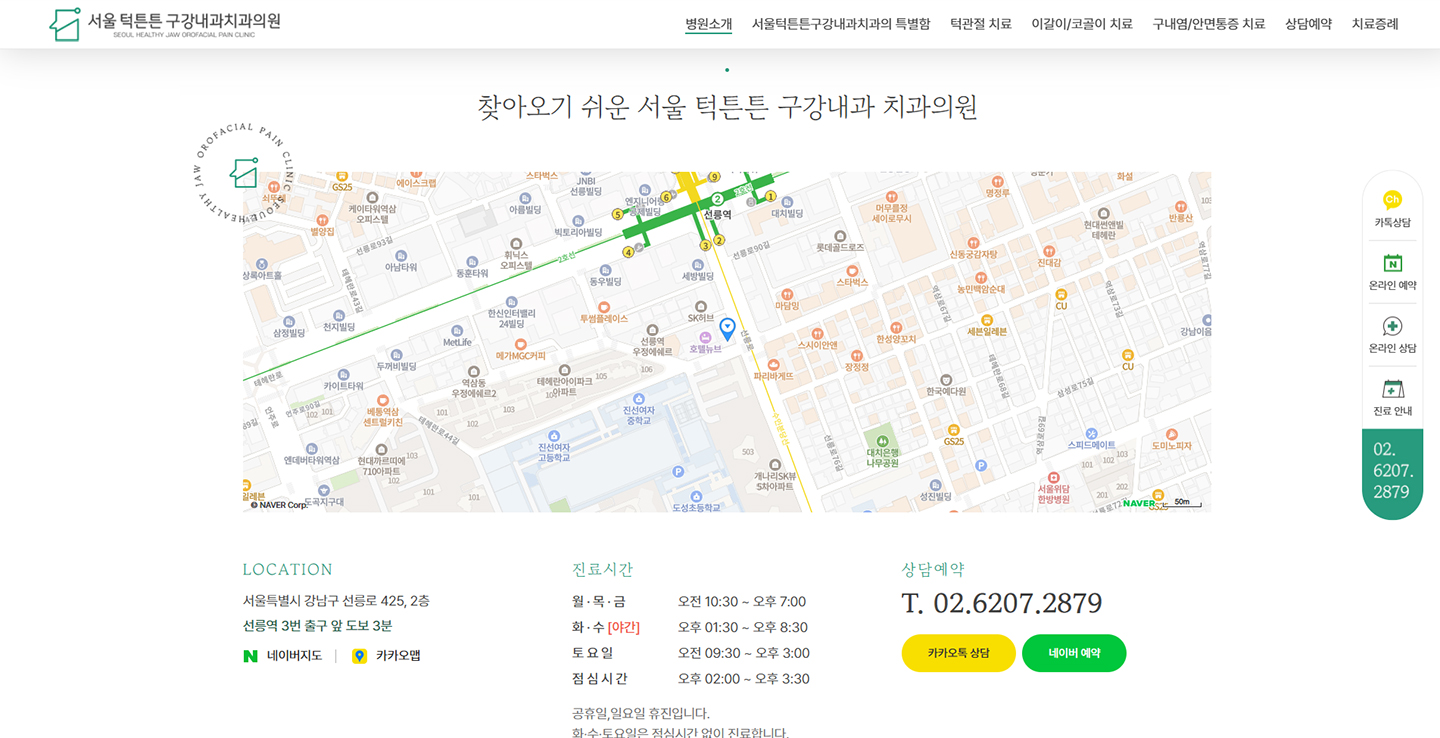
Task: Click the clinic logo icon in header
Action: point(65,24)
